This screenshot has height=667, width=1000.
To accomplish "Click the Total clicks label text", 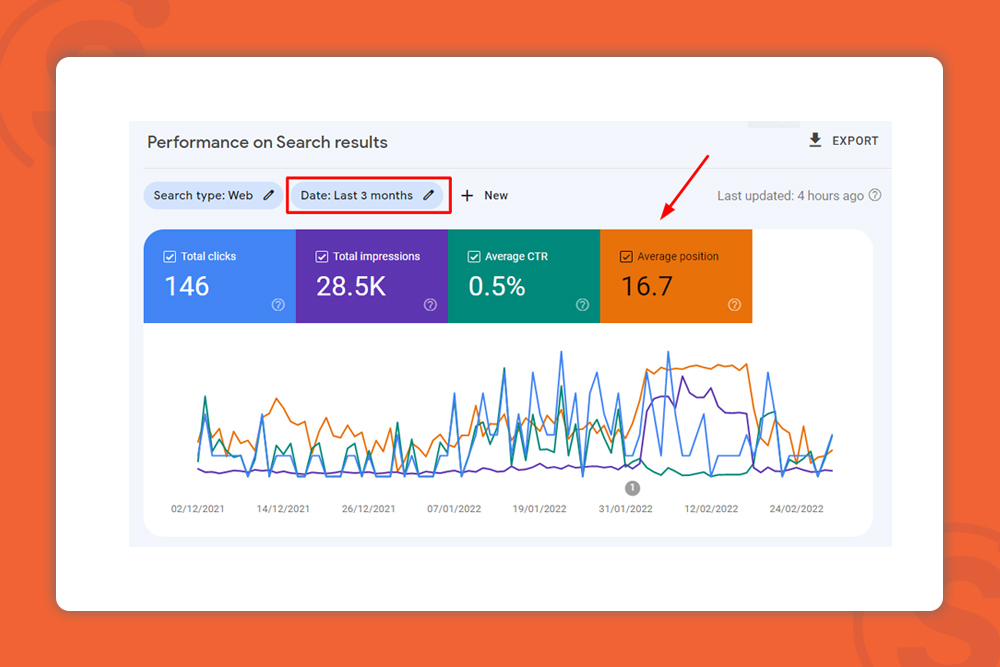I will tap(209, 256).
